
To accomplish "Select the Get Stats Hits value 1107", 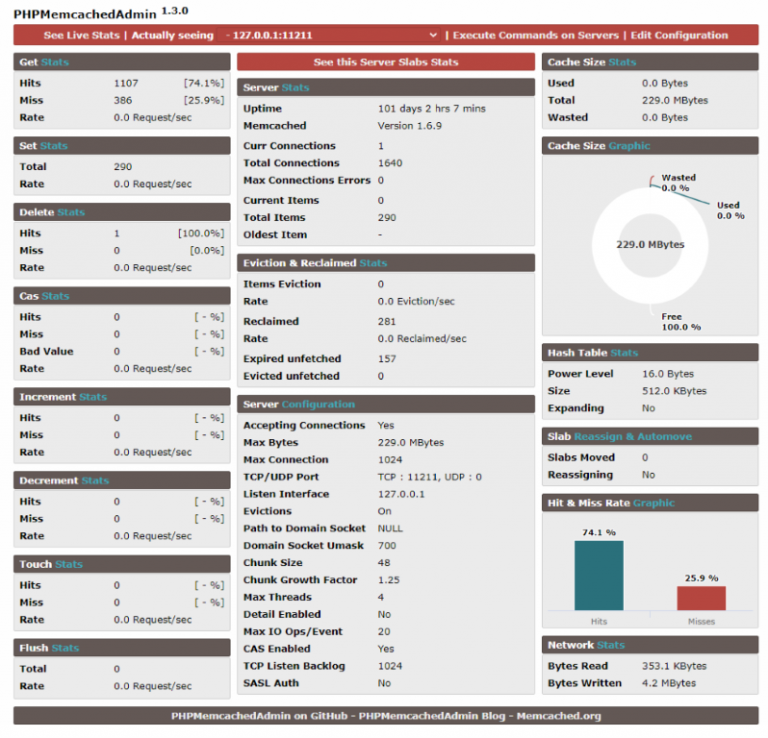I will [x=126, y=83].
